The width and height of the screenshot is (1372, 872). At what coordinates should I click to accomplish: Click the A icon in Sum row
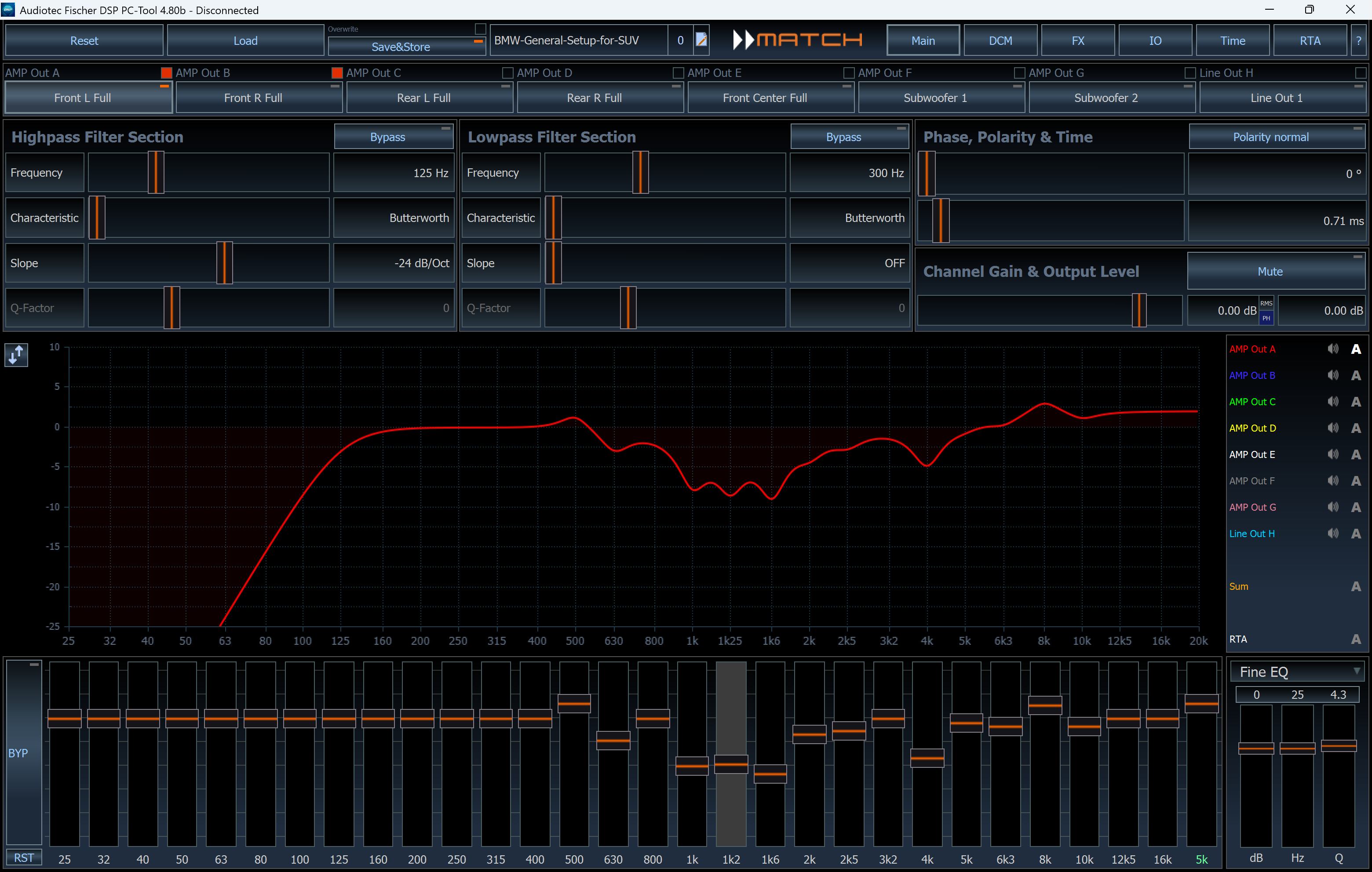[x=1355, y=586]
